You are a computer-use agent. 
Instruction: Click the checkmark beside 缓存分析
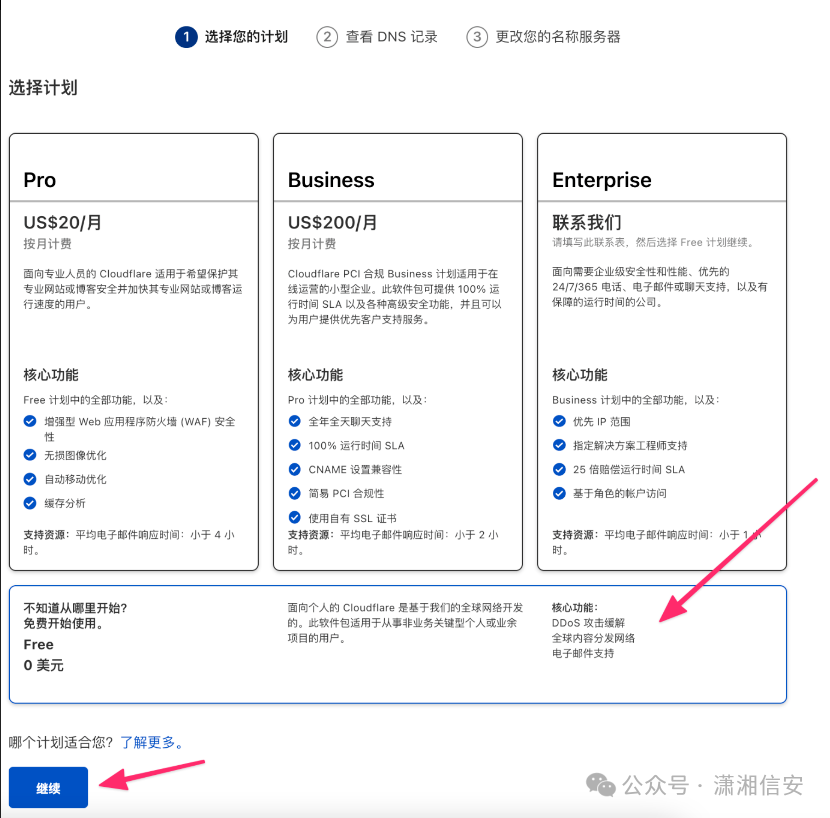30,502
